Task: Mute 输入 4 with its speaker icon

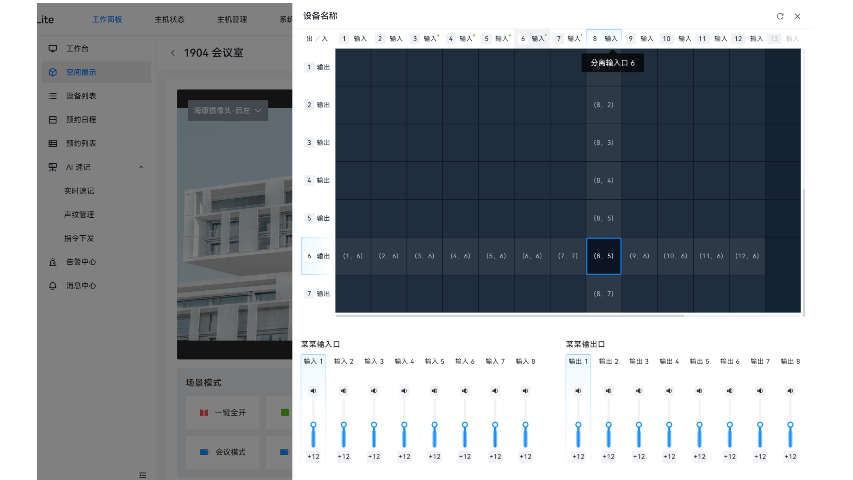Action: 404,391
